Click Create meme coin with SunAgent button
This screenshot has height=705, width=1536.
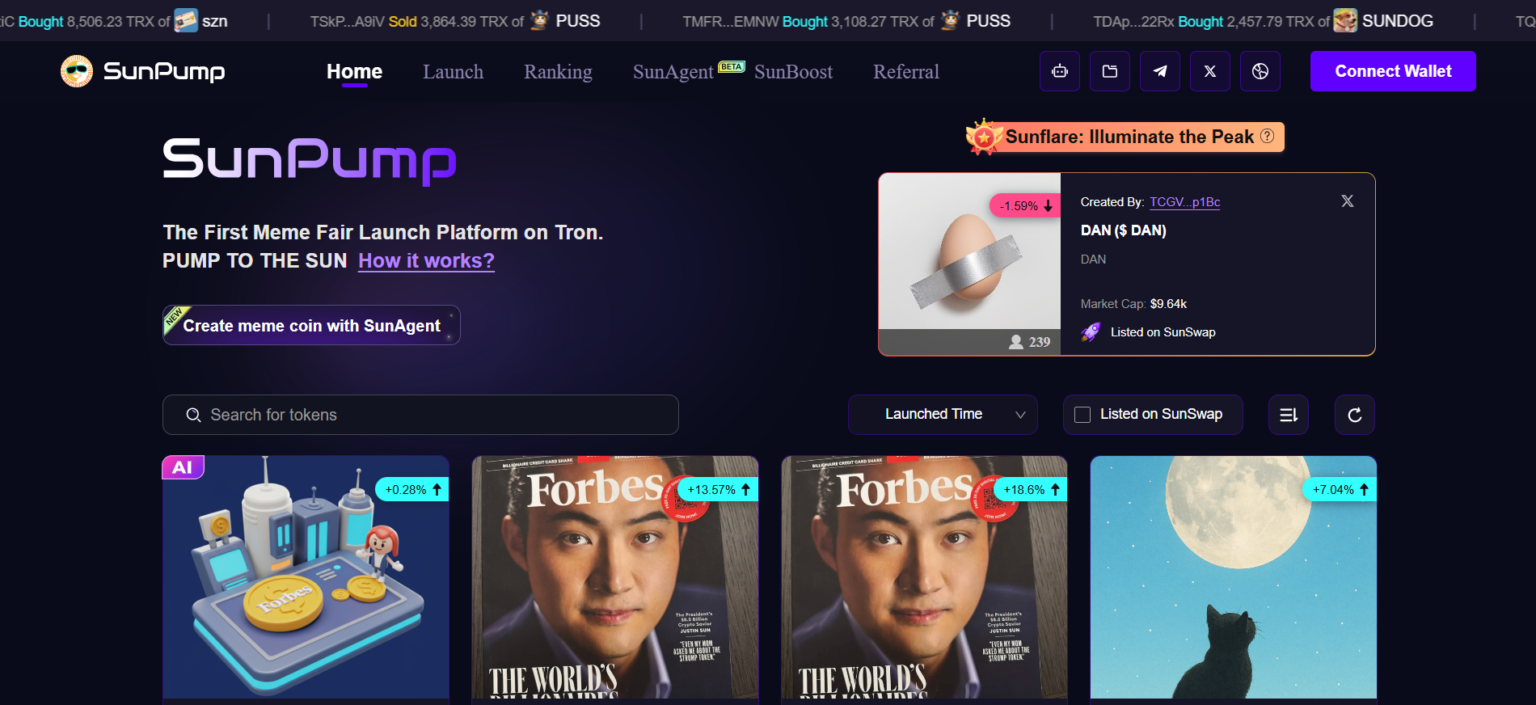[311, 325]
